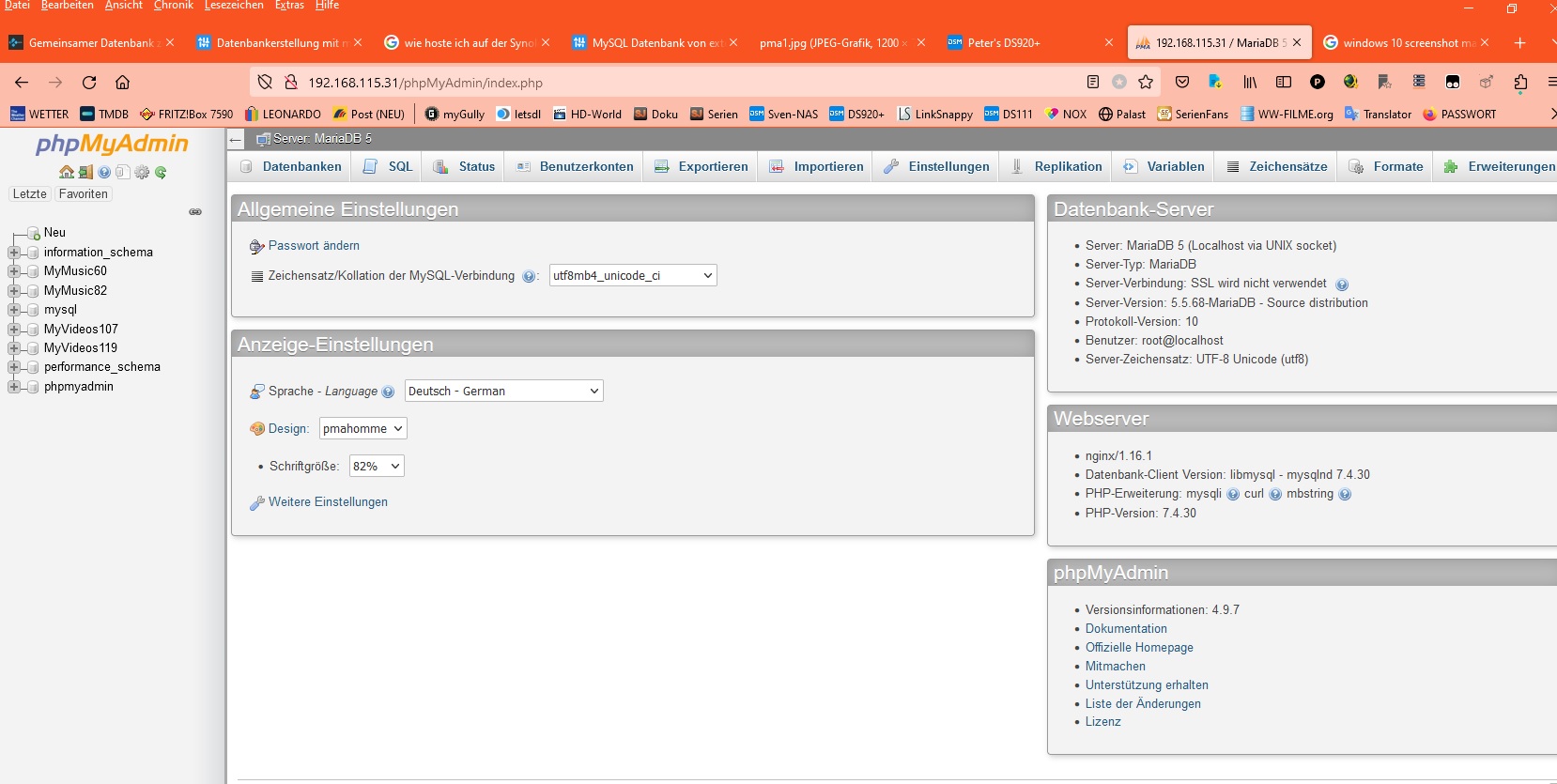Click the help icon next to mysqli extension

[1233, 494]
